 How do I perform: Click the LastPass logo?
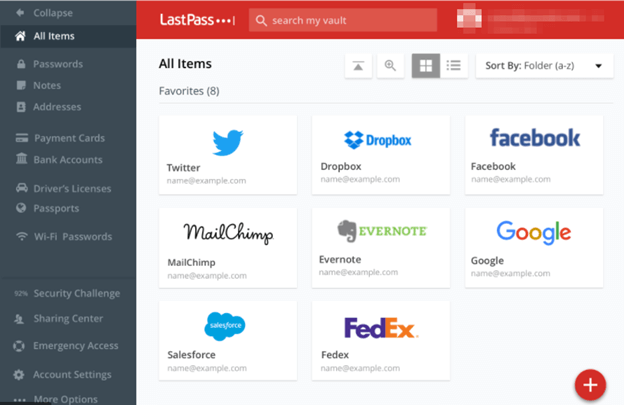(x=197, y=20)
